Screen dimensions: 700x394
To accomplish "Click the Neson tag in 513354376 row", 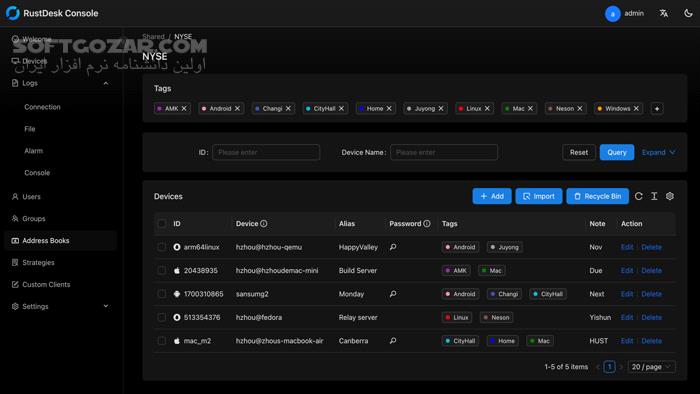I will 496,317.
